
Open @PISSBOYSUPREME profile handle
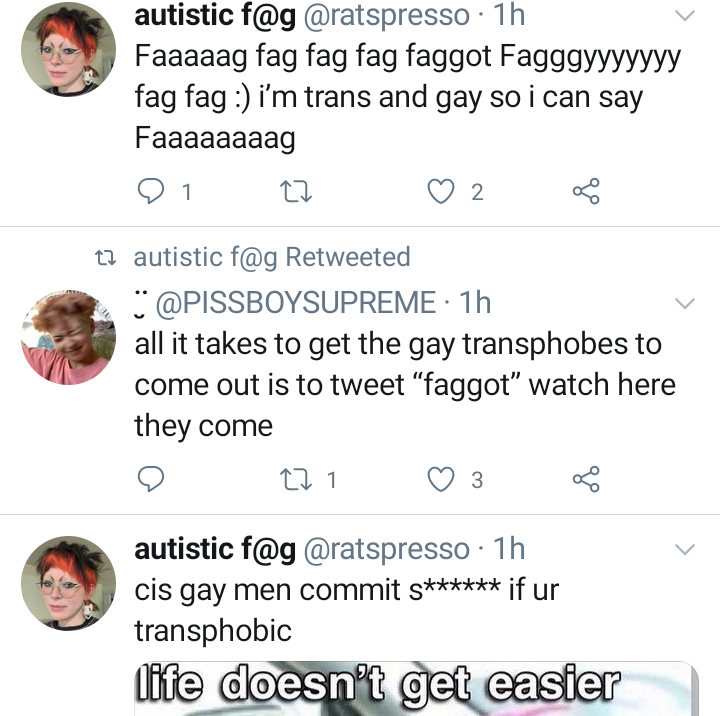[x=296, y=303]
